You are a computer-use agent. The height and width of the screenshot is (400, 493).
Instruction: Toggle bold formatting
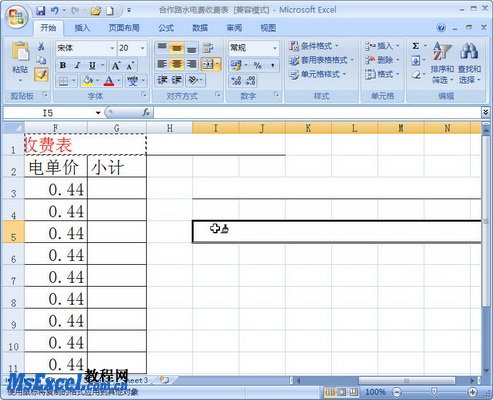(63, 65)
